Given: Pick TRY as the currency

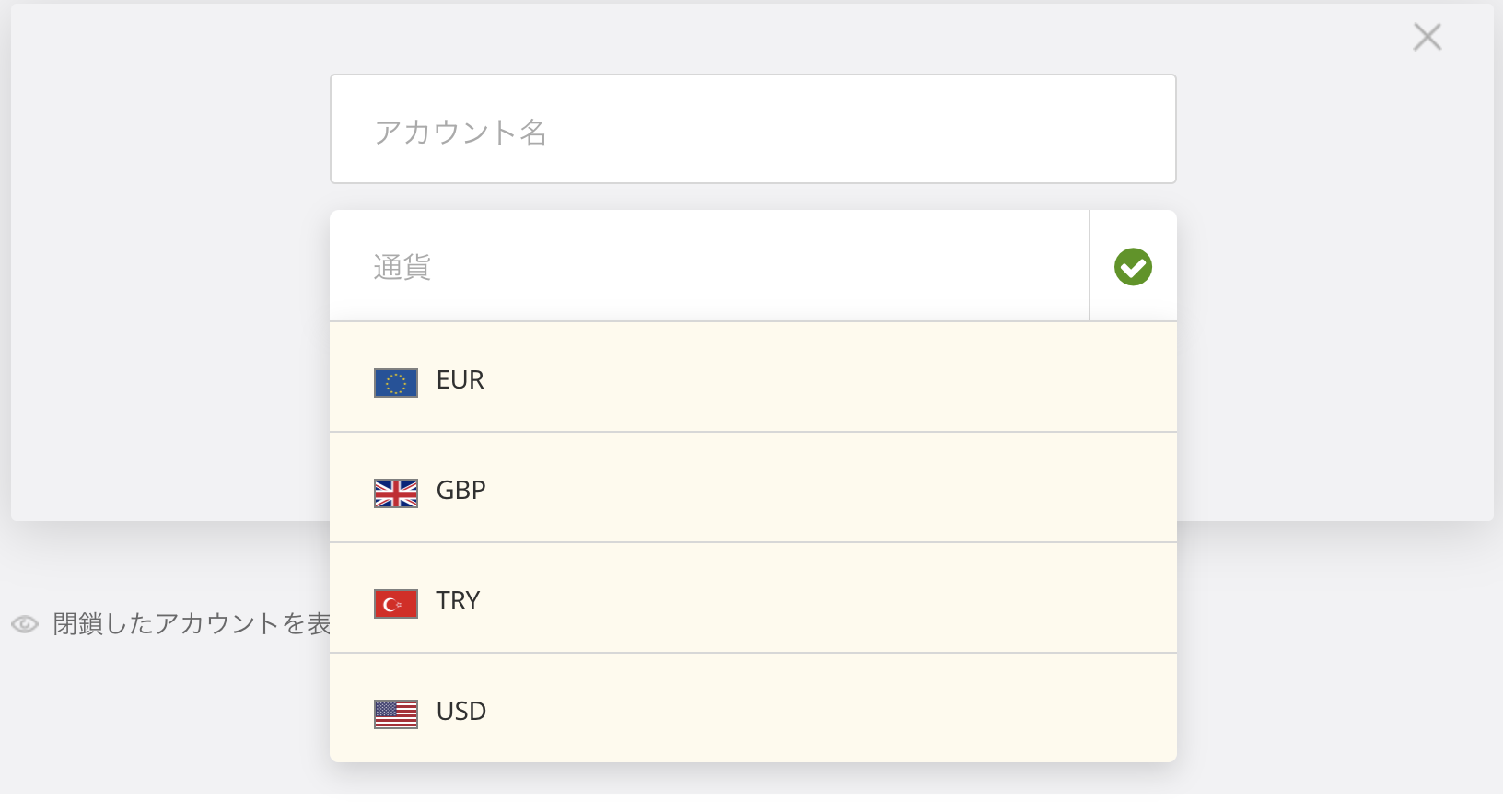Looking at the screenshot, I should tap(753, 598).
